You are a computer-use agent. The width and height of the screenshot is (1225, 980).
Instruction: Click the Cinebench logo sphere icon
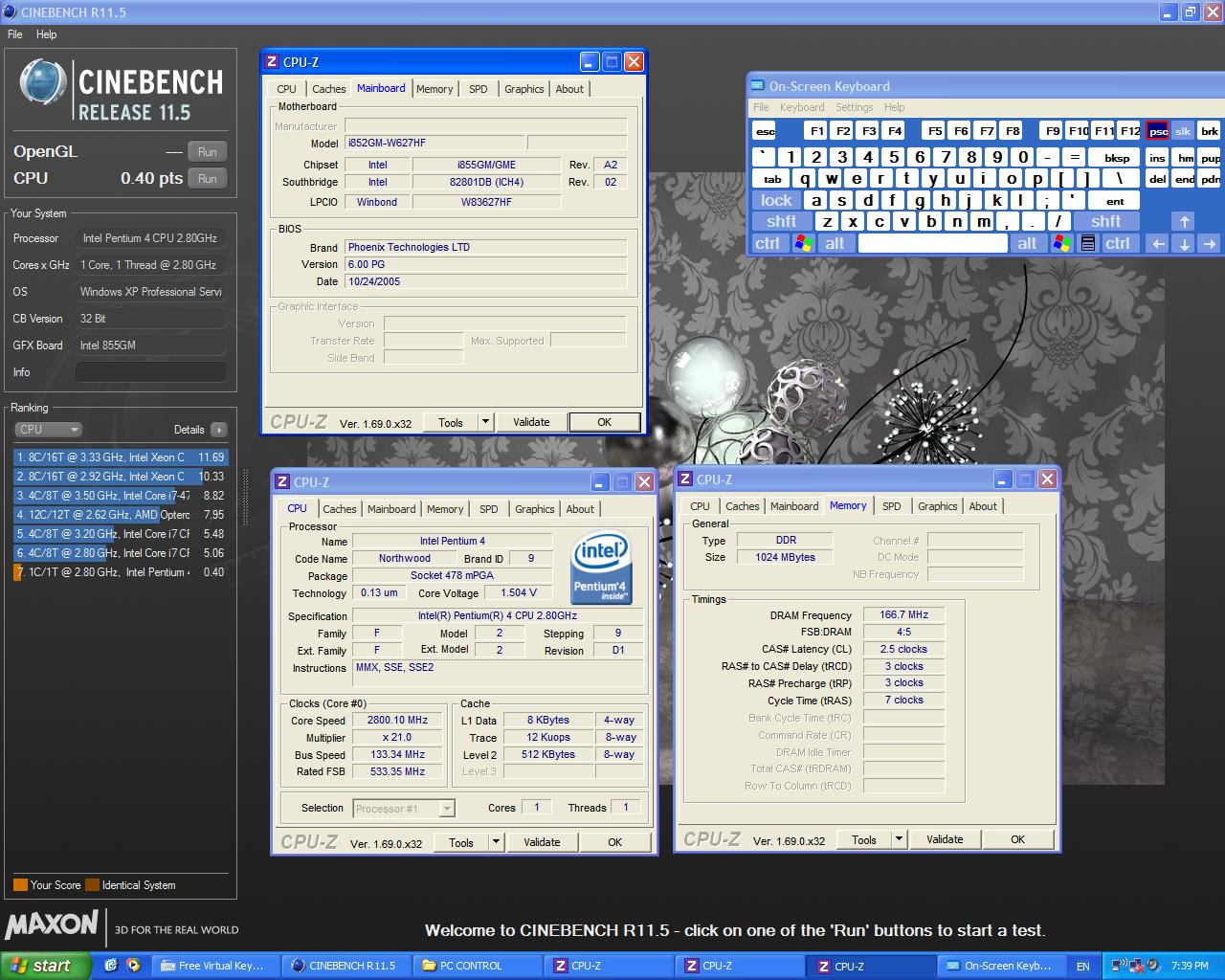pyautogui.click(x=43, y=83)
